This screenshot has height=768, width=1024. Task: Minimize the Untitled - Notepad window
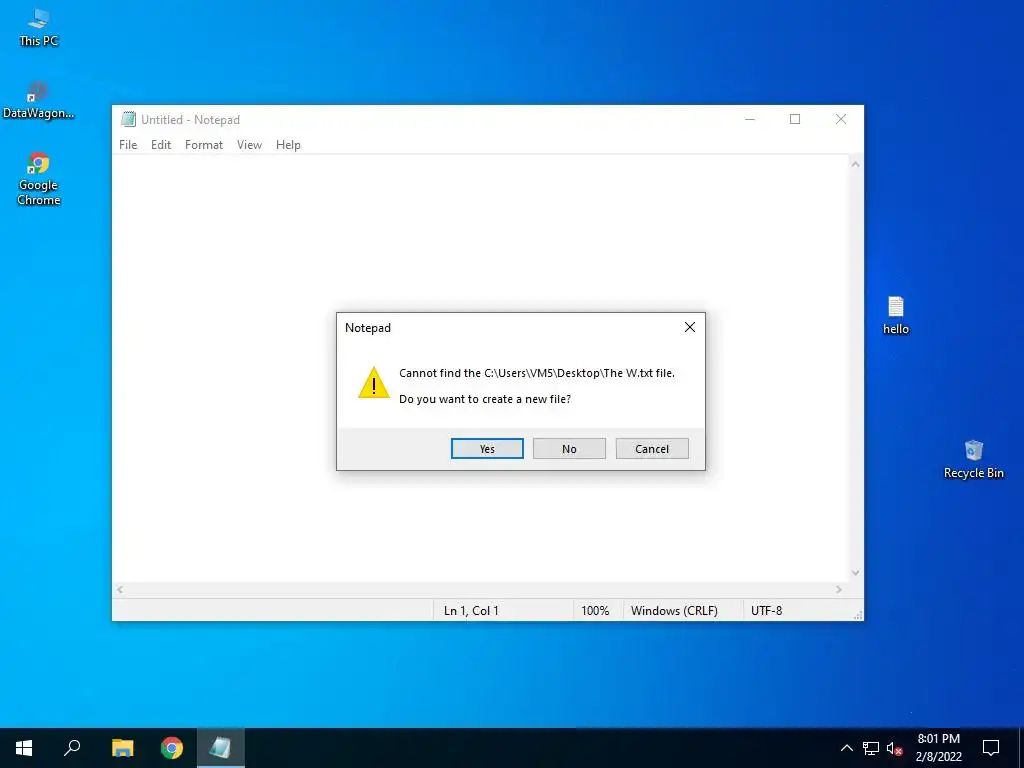pos(750,119)
